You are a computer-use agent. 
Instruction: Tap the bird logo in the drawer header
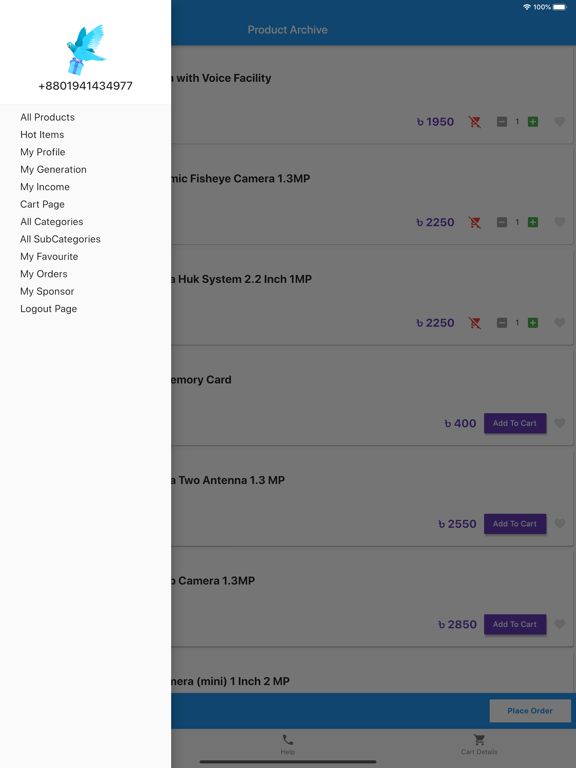(x=86, y=49)
